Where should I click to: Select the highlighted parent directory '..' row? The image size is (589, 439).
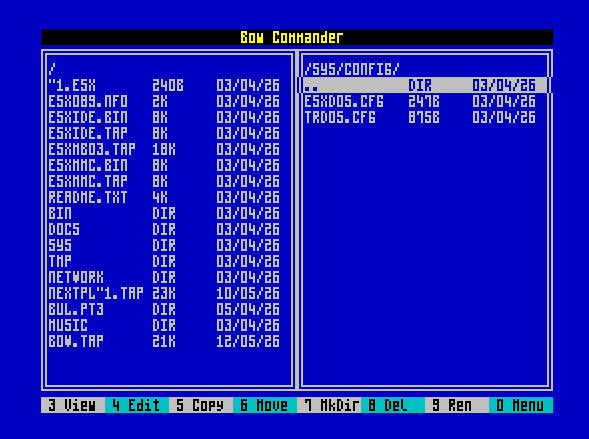click(424, 85)
